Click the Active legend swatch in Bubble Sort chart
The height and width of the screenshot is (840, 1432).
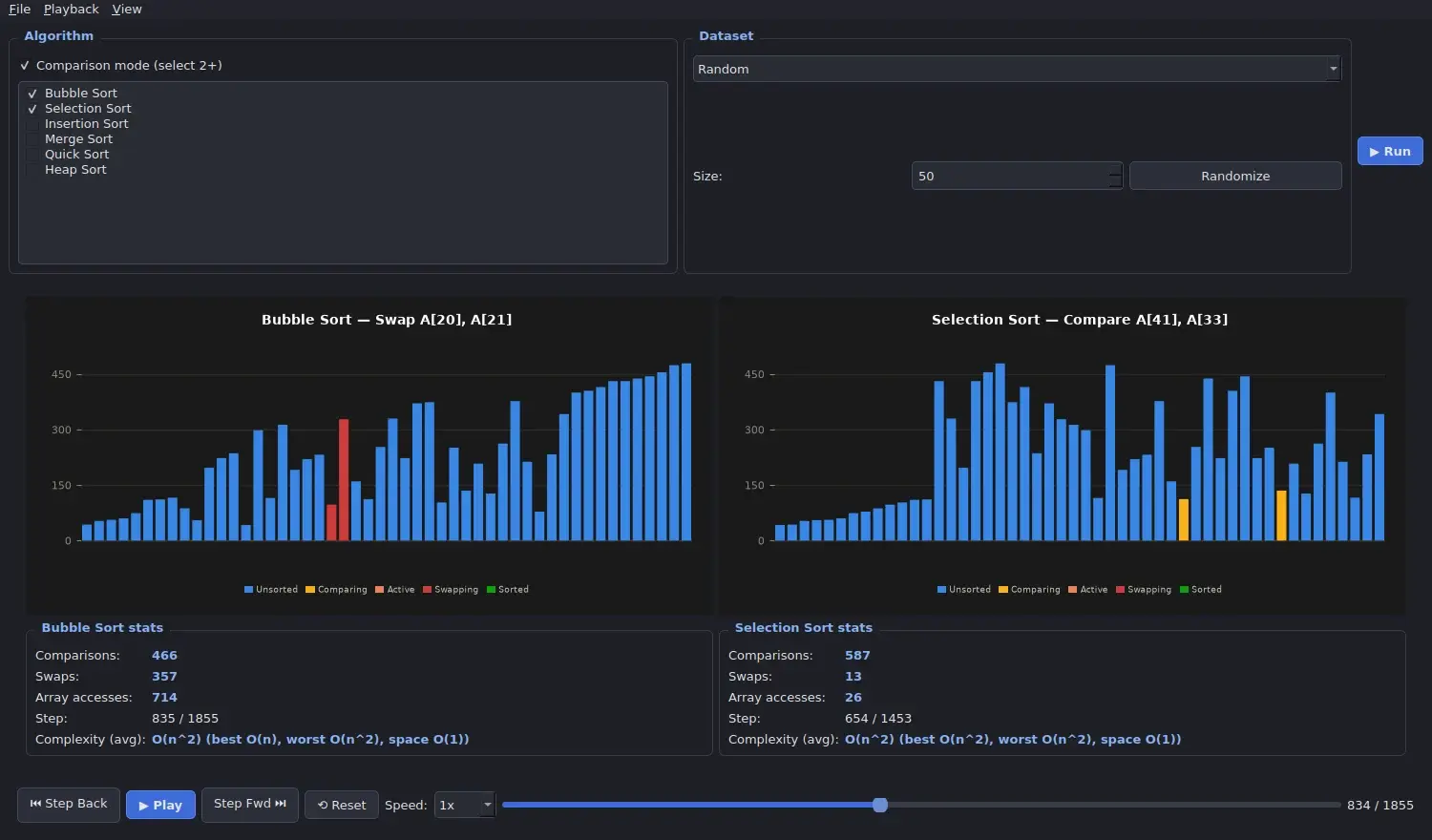(x=380, y=590)
